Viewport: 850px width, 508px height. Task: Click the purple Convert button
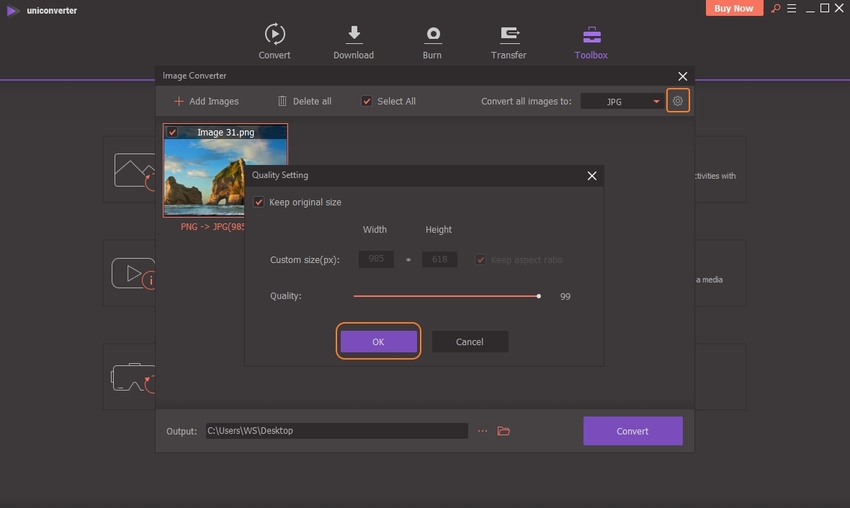click(632, 431)
